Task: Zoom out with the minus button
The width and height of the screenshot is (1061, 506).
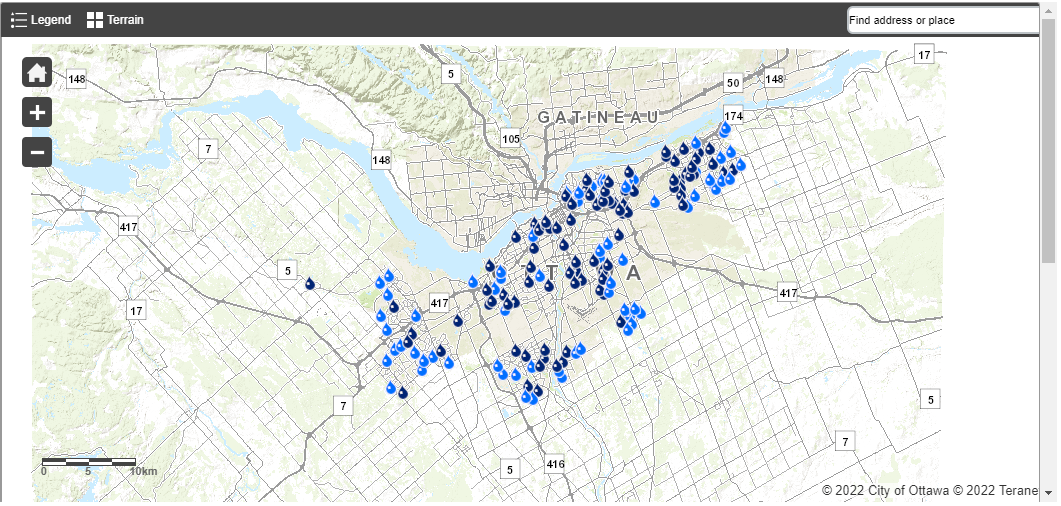Action: 37,152
